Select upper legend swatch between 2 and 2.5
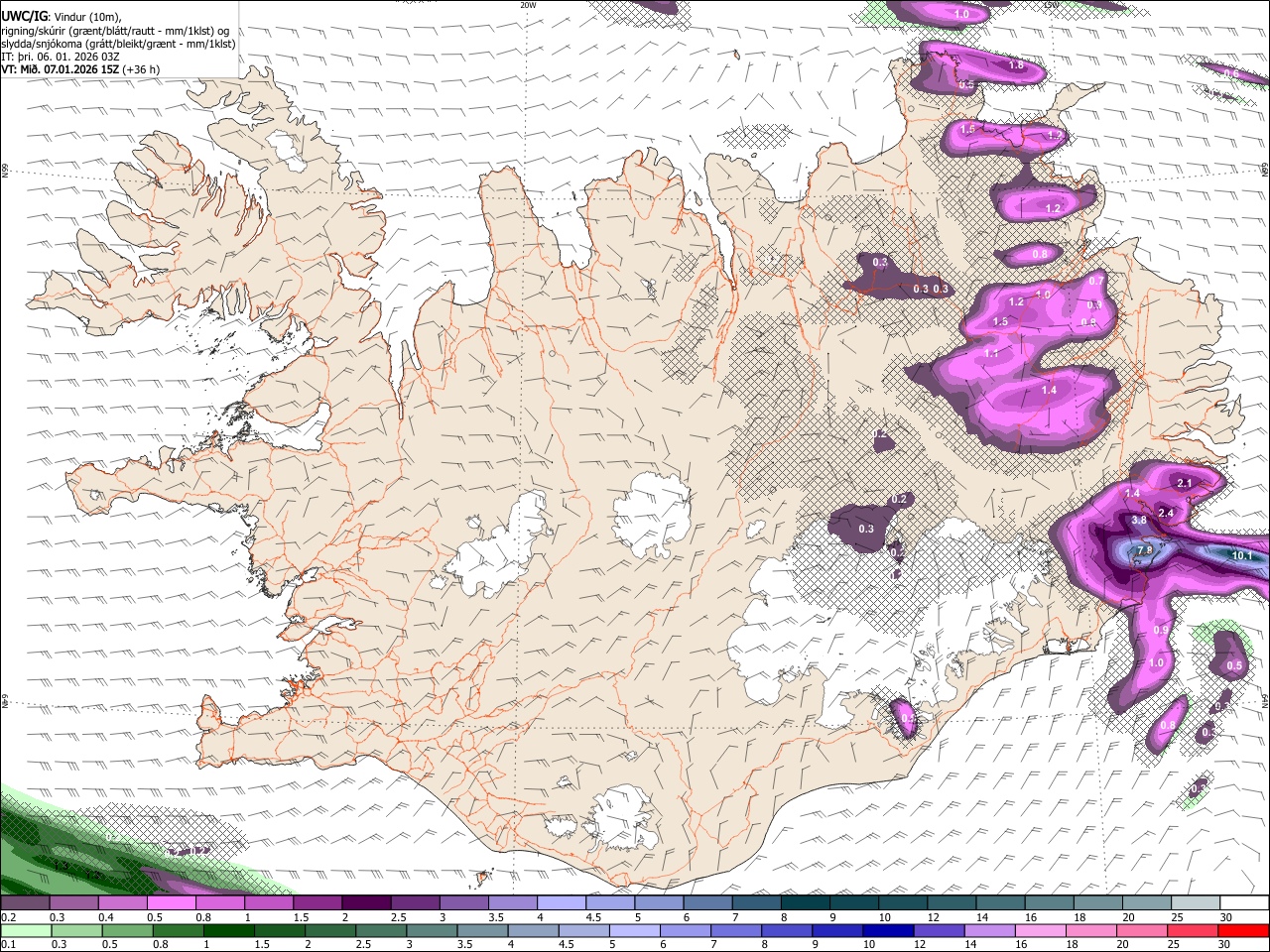This screenshot has height=952, width=1270. click(366, 903)
